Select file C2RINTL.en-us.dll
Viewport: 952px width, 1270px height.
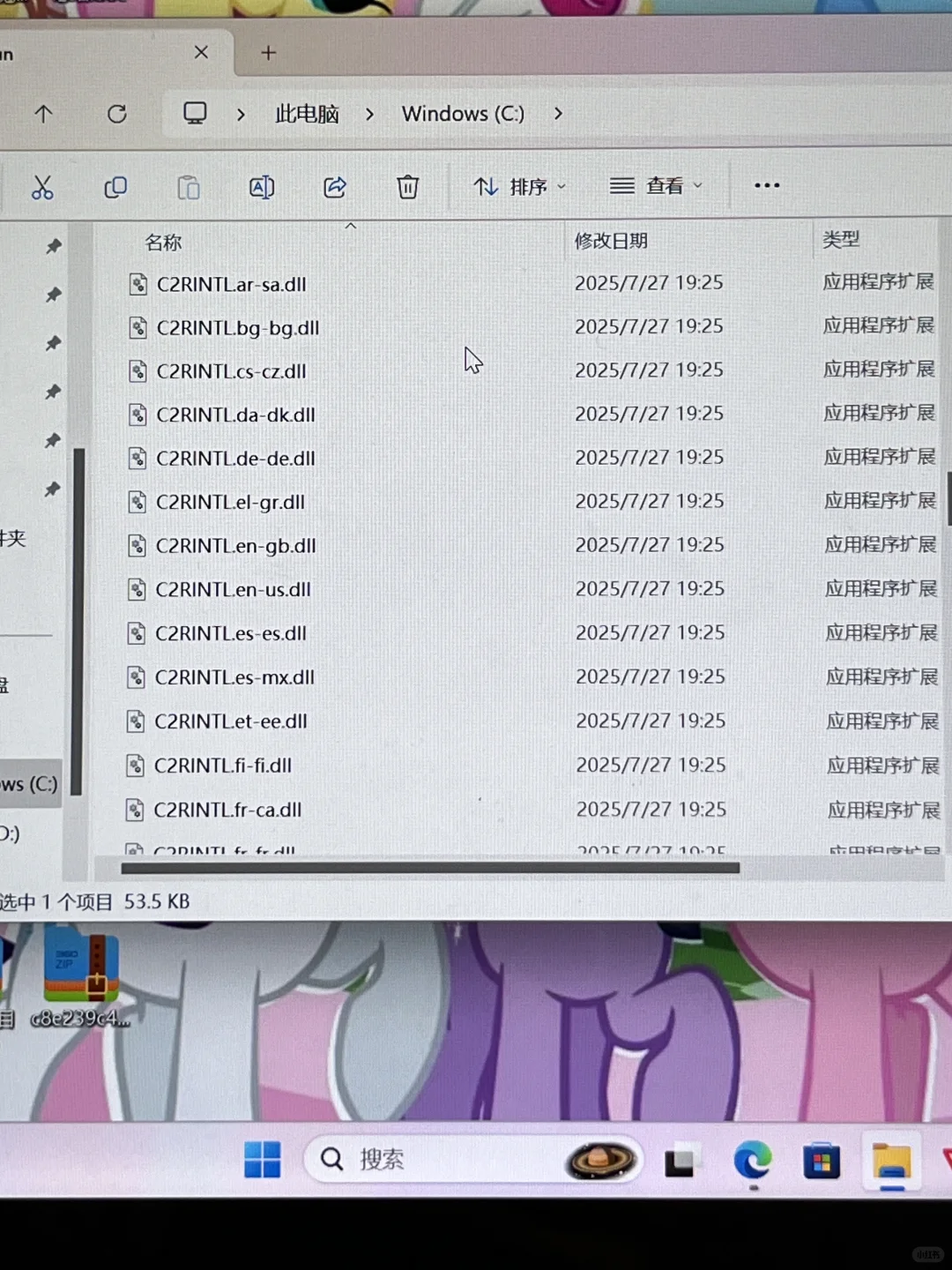233,589
